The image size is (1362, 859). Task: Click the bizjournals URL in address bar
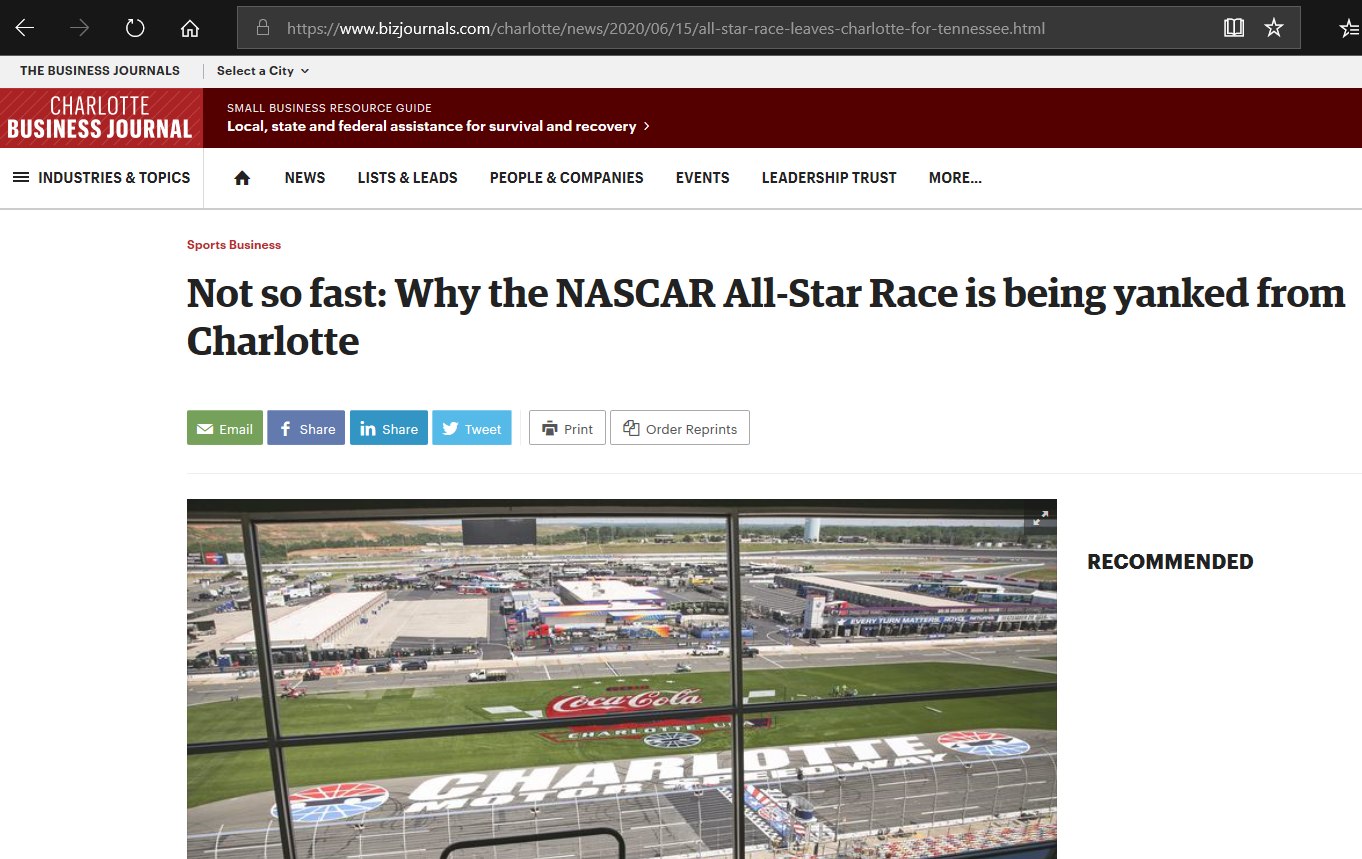pyautogui.click(x=666, y=28)
